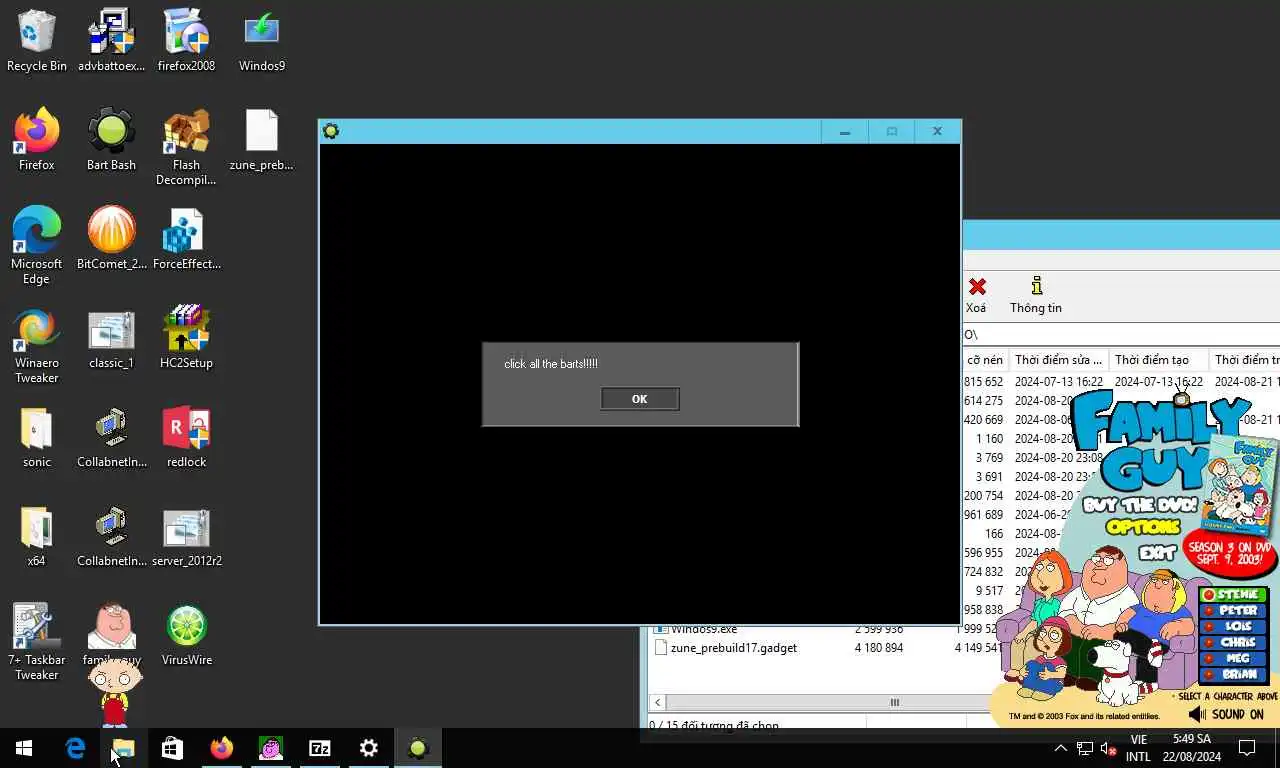Sort by the 'cỡ nén' column header
Screen dimensions: 1280x768
985,359
